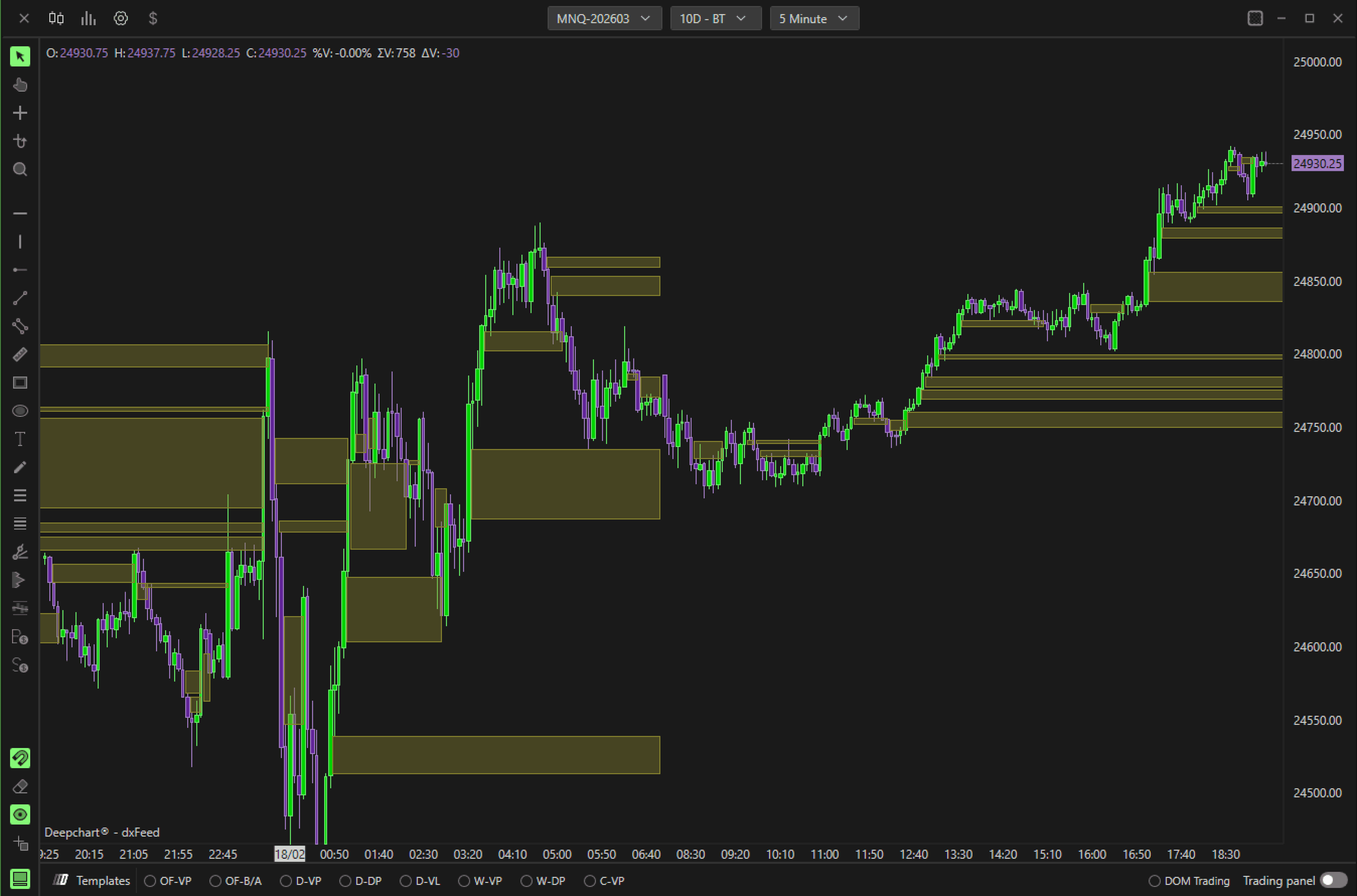Expand the 10D - BT range dropdown
Screen dimensions: 1357x896
coord(715,18)
